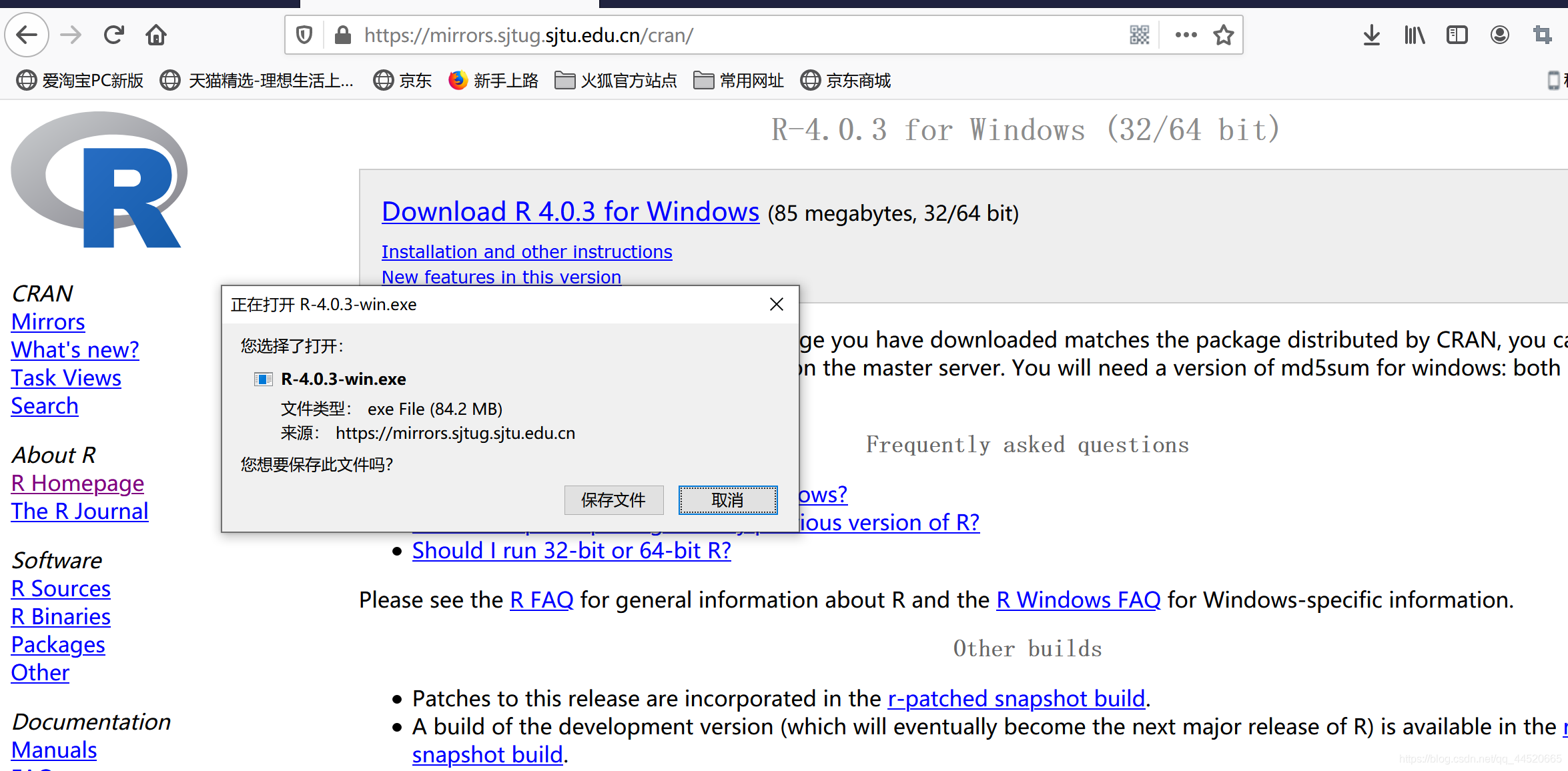1568x771 pixels.
Task: Open page actions three-dot menu
Action: point(1186,35)
